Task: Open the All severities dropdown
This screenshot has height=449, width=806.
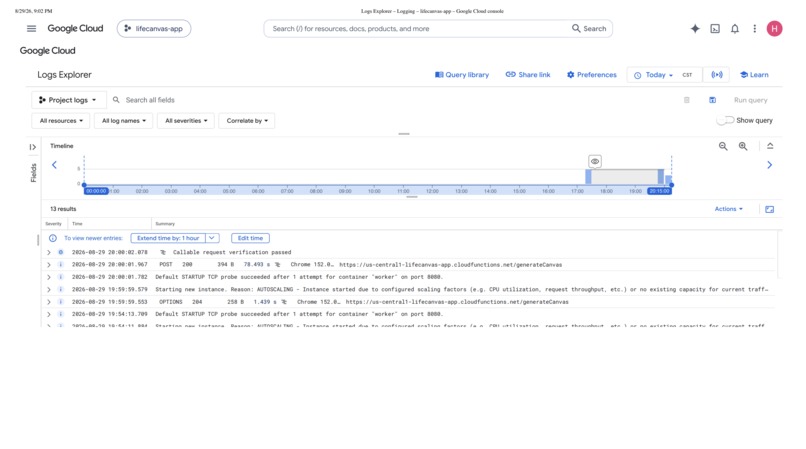Action: click(x=186, y=121)
